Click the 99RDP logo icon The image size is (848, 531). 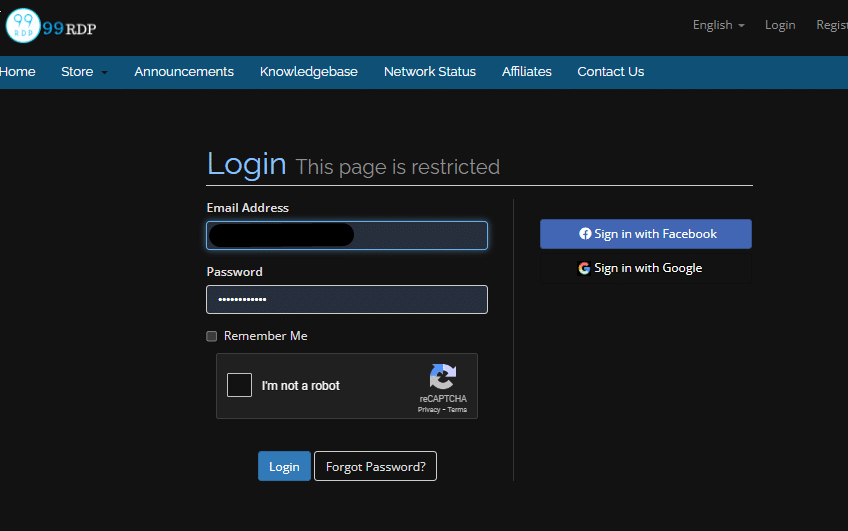click(24, 26)
